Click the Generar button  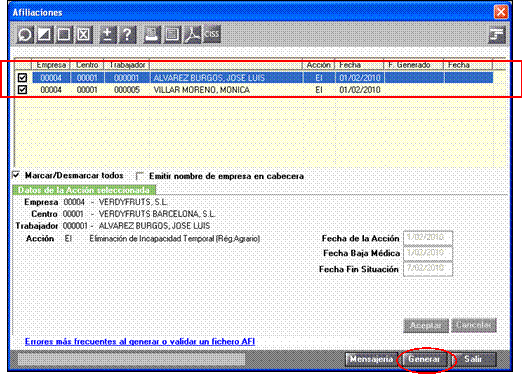pos(424,359)
